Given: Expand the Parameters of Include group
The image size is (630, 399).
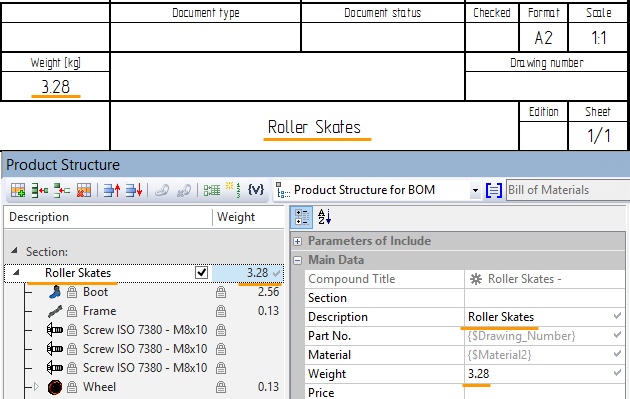Looking at the screenshot, I should (x=297, y=241).
